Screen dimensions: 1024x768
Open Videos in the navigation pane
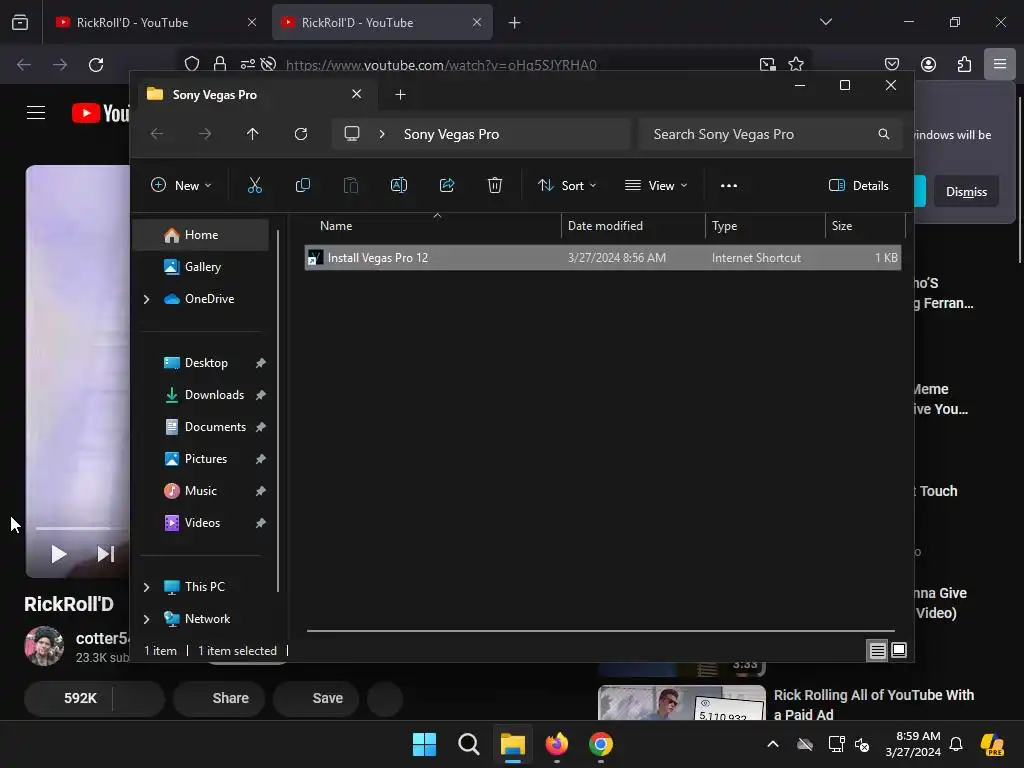[x=201, y=523]
